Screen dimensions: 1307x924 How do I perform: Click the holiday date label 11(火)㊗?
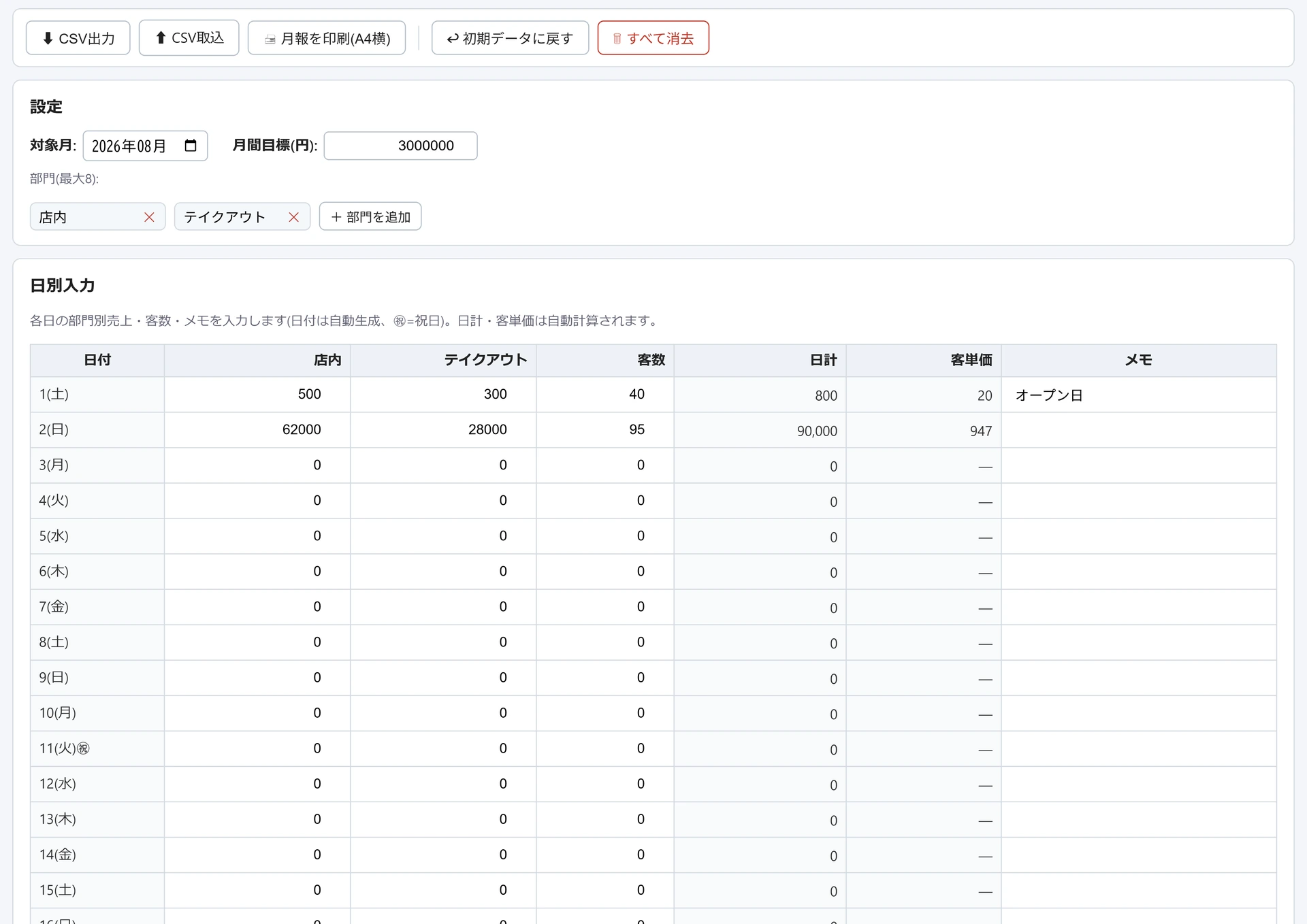[x=64, y=748]
